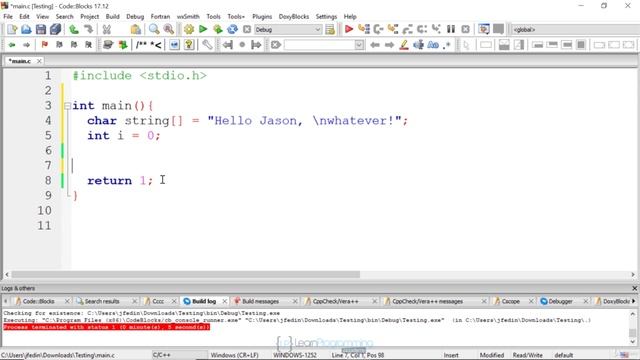Open the Settings menu

pyautogui.click(x=326, y=17)
